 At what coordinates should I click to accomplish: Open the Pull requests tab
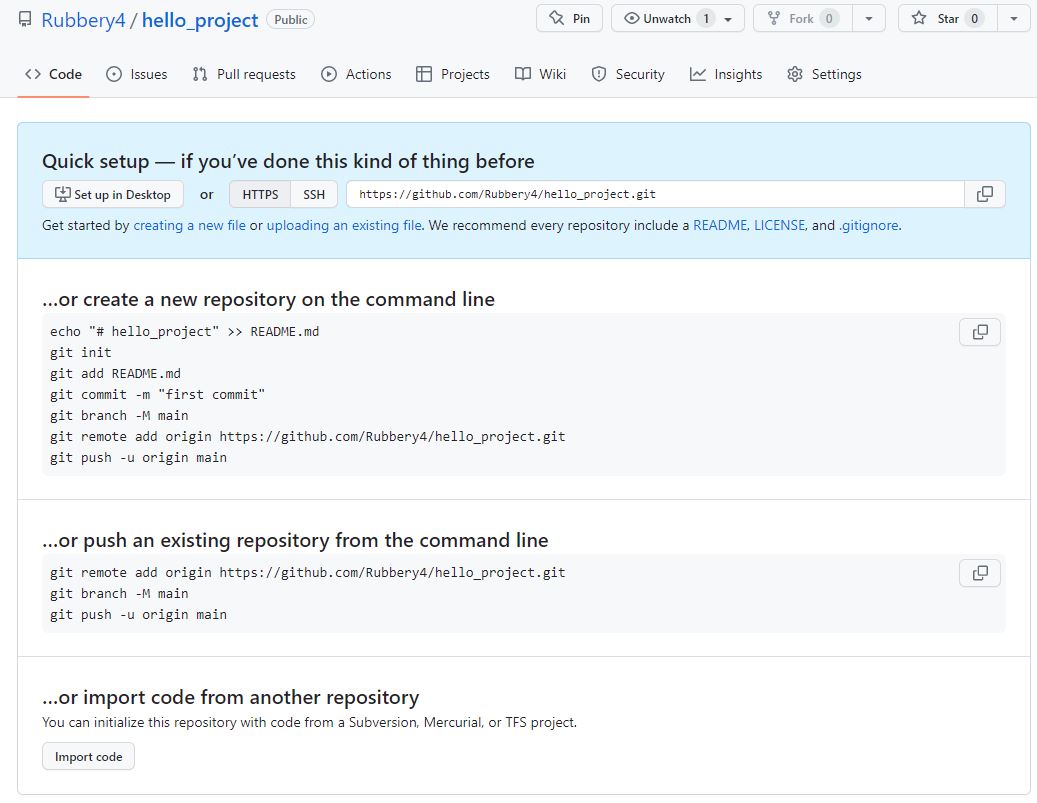244,74
